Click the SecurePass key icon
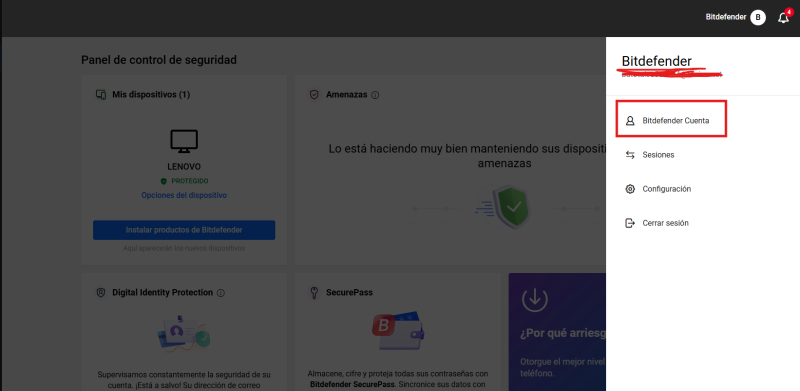This screenshot has height=391, width=800. (315, 292)
